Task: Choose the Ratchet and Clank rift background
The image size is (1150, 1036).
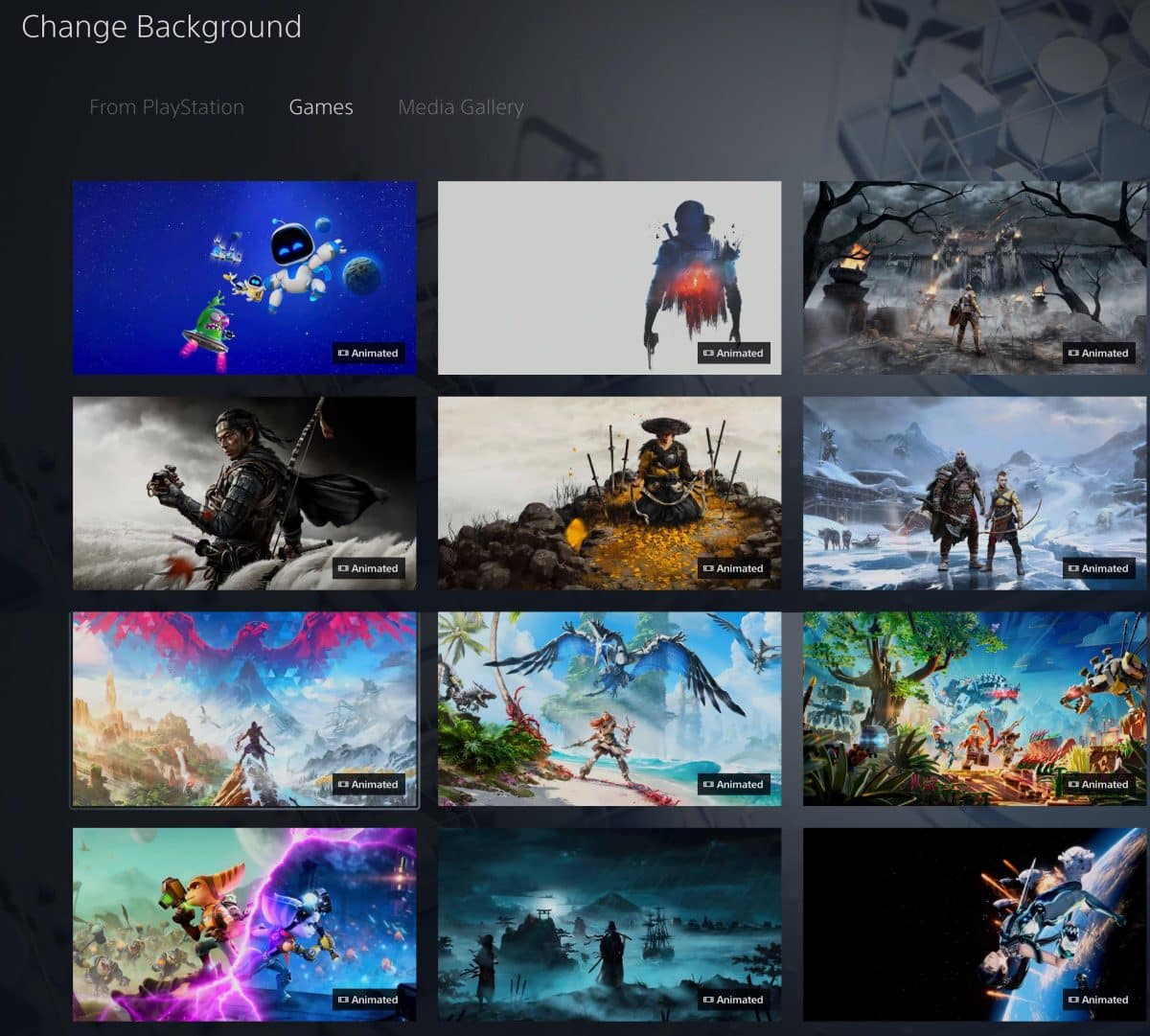Action: tap(244, 925)
